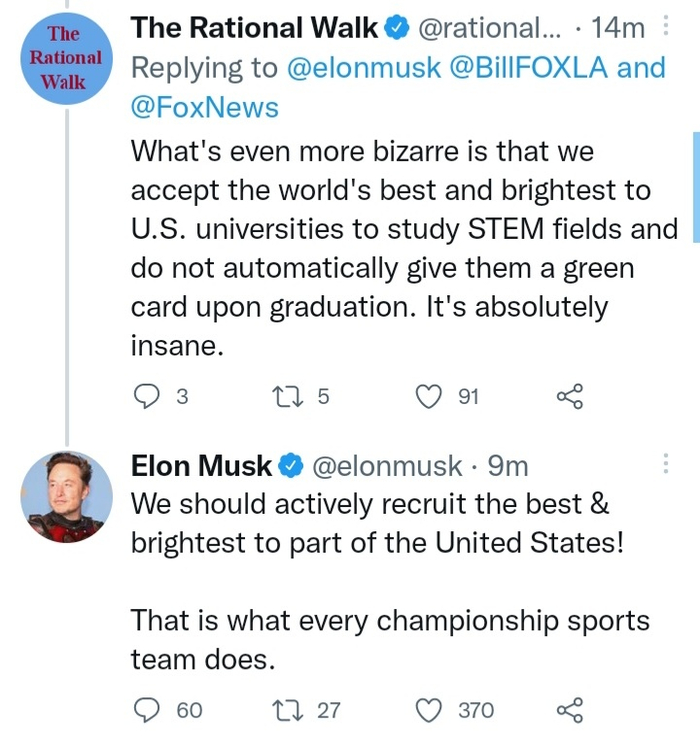700x743 pixels.
Task: Reply to The Rational Walk tweet
Action: click(146, 397)
